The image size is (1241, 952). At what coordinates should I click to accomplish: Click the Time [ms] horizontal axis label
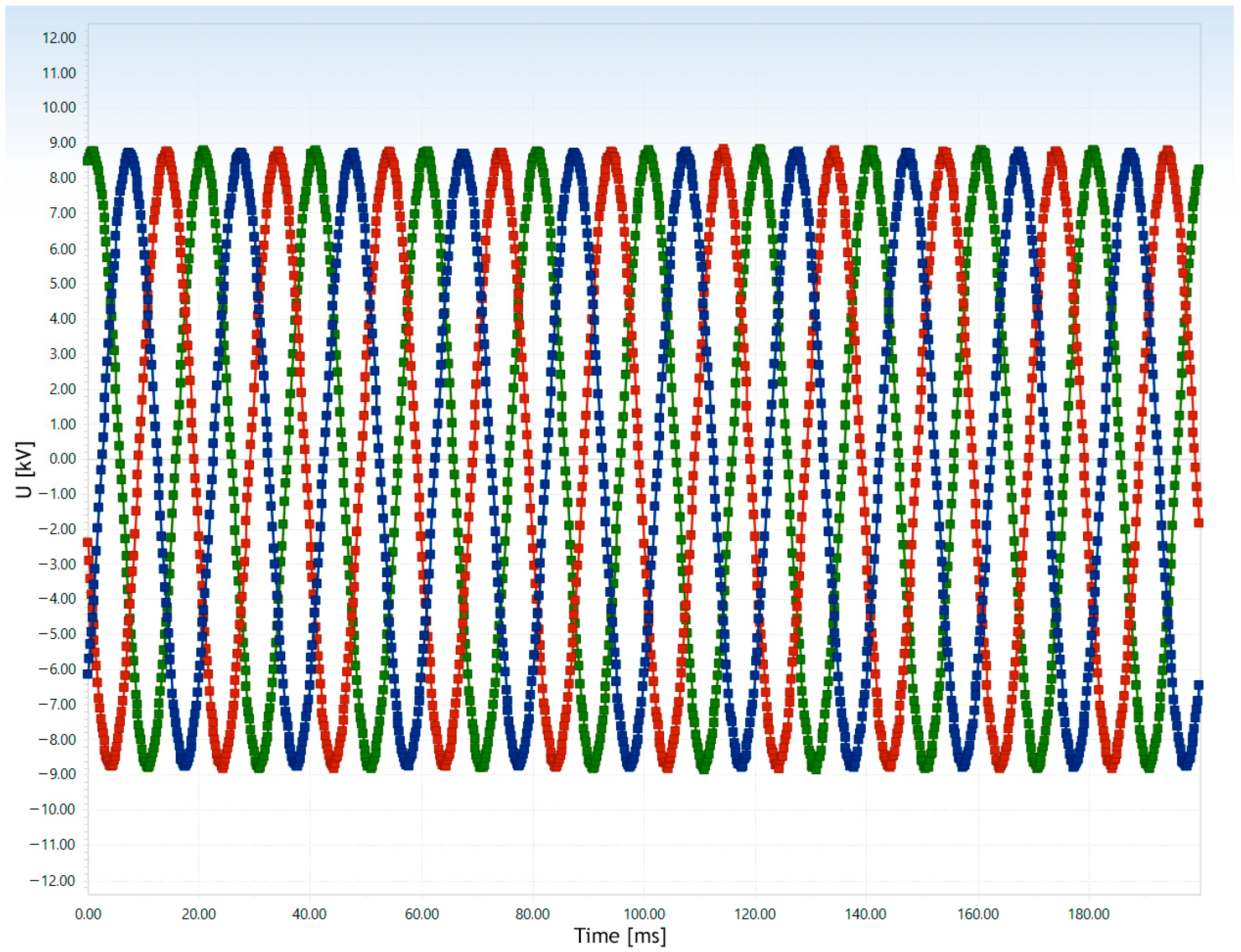(x=620, y=936)
